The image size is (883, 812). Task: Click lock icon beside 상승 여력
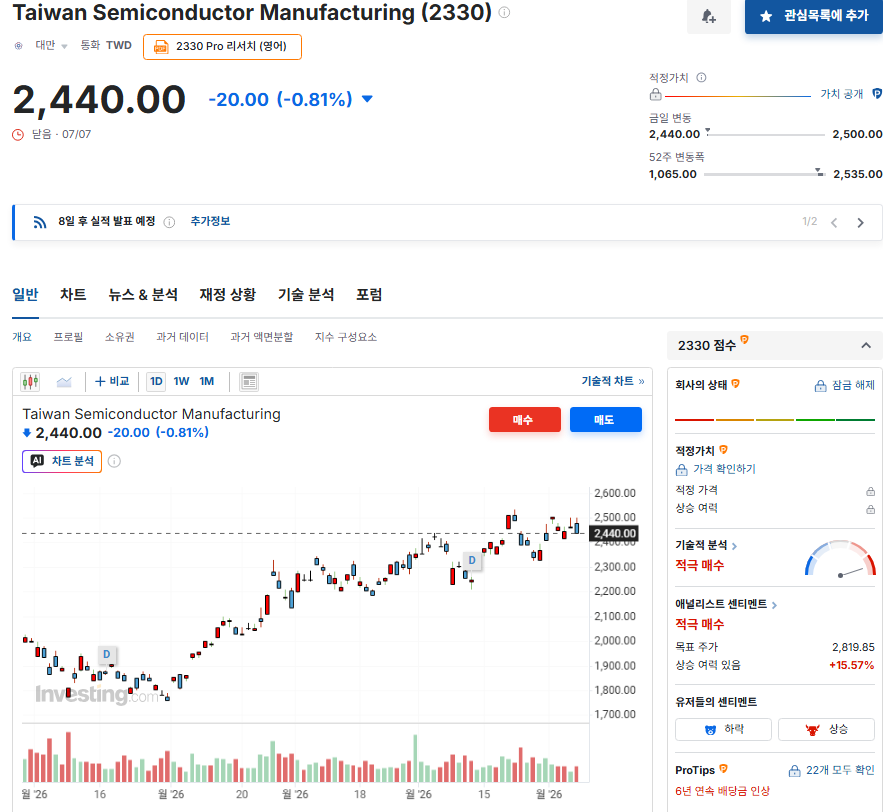coord(871,510)
